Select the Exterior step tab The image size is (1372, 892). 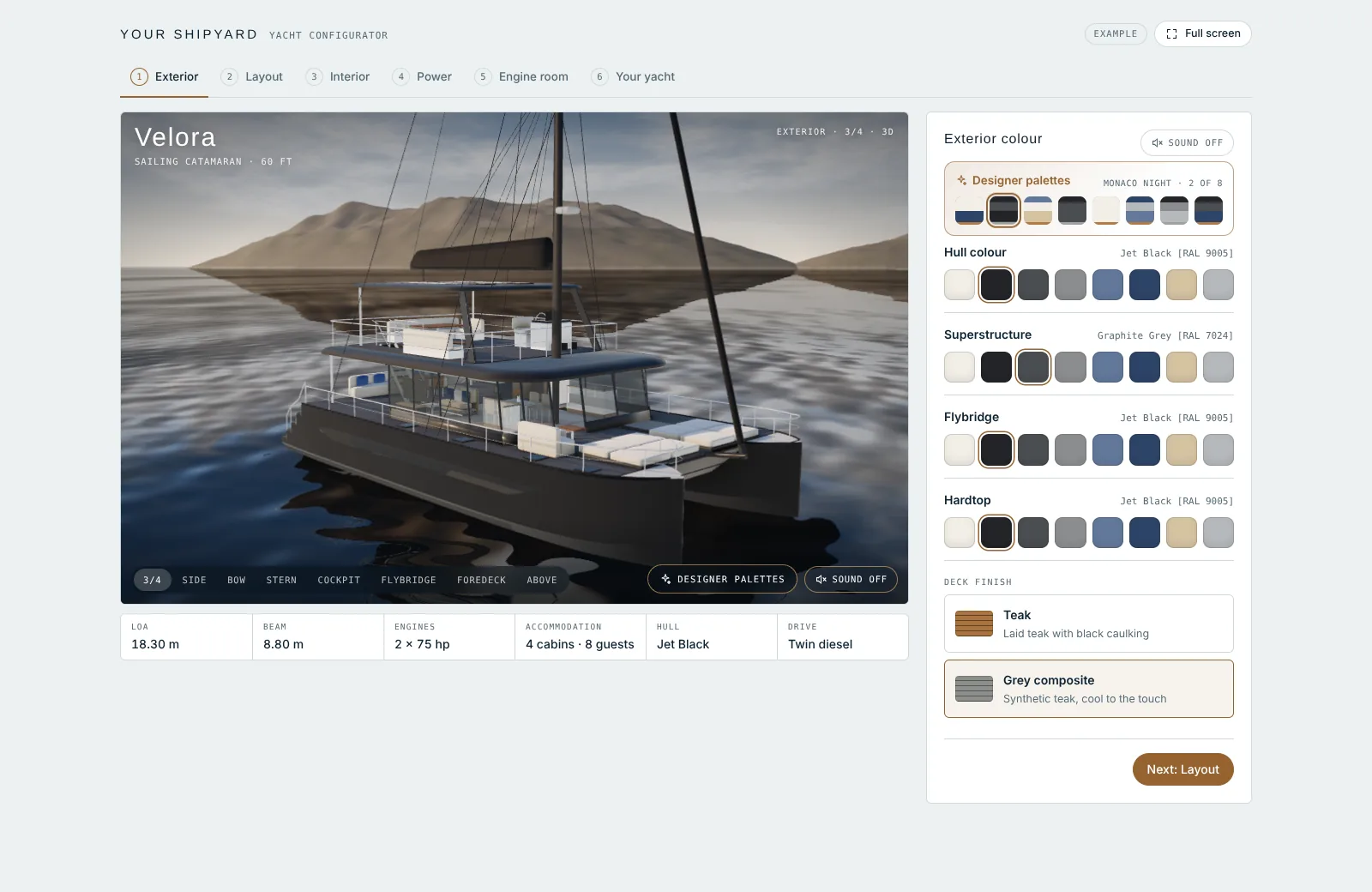point(165,76)
